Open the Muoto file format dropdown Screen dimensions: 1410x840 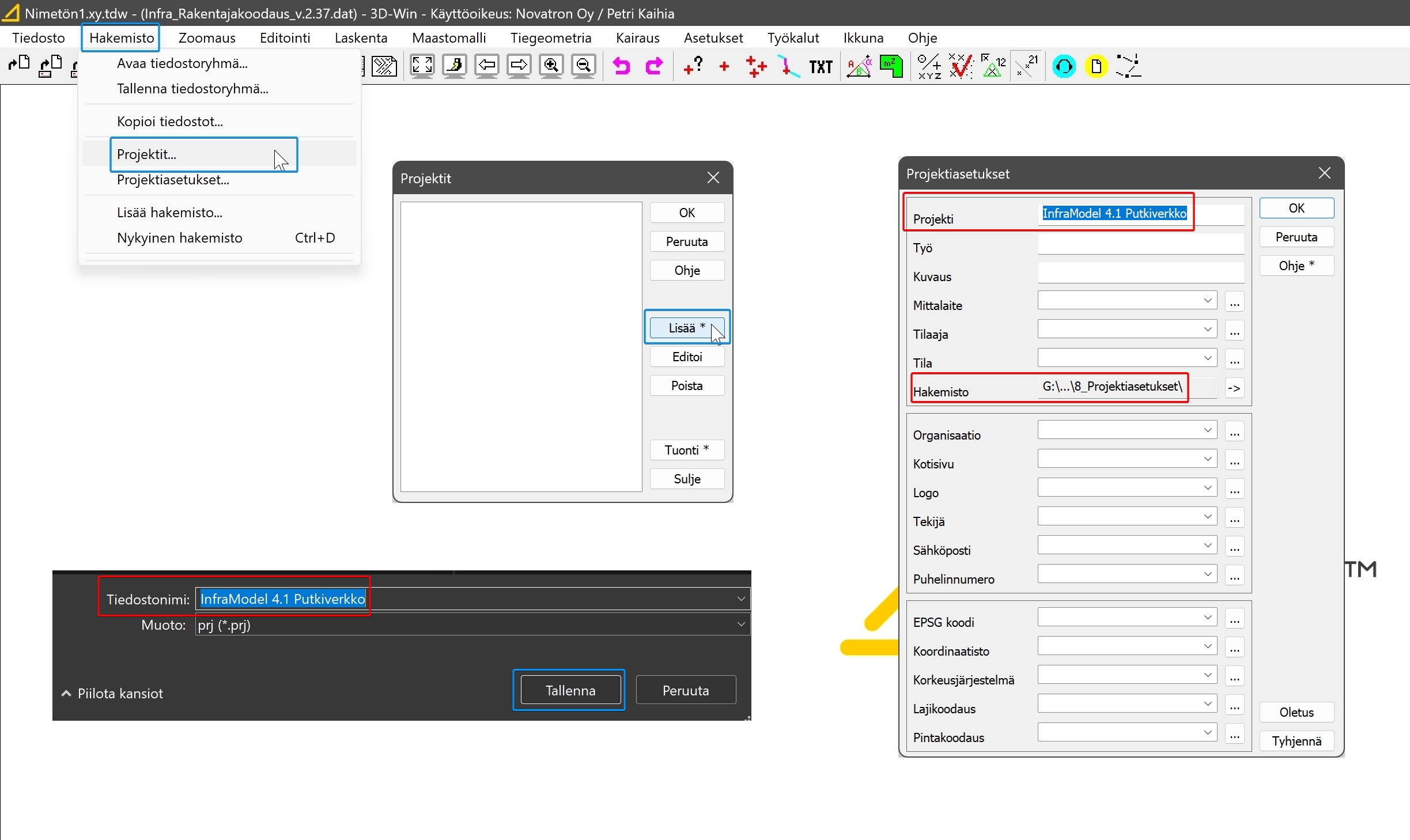[472, 625]
